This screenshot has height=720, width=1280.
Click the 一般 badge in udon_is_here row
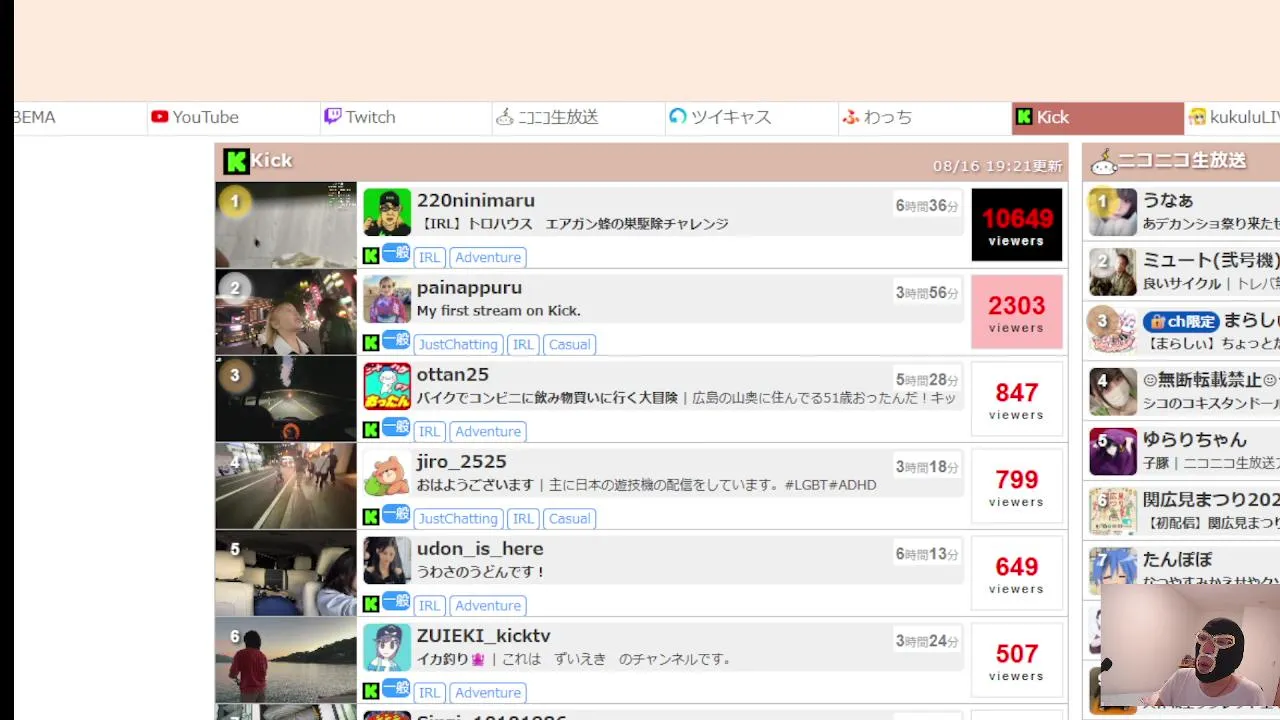click(x=396, y=601)
